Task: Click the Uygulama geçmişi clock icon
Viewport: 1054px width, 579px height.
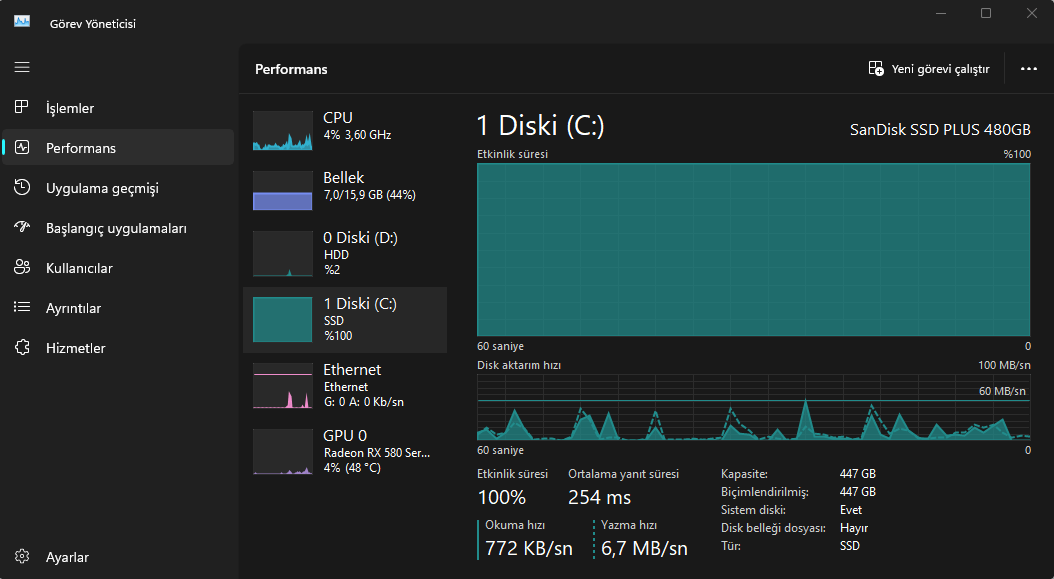Action: click(22, 188)
